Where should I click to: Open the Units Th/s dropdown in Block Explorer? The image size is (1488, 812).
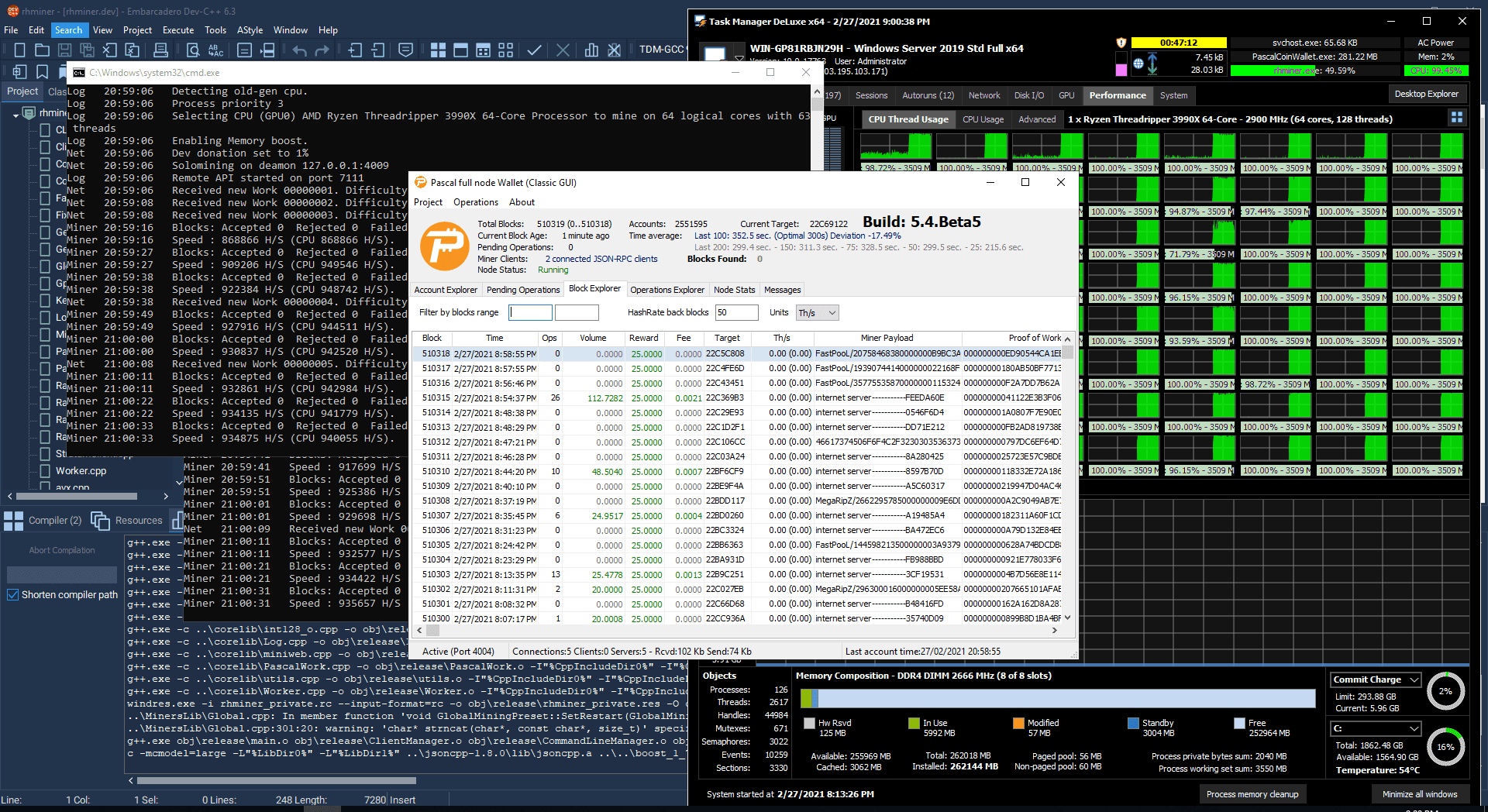[x=817, y=313]
